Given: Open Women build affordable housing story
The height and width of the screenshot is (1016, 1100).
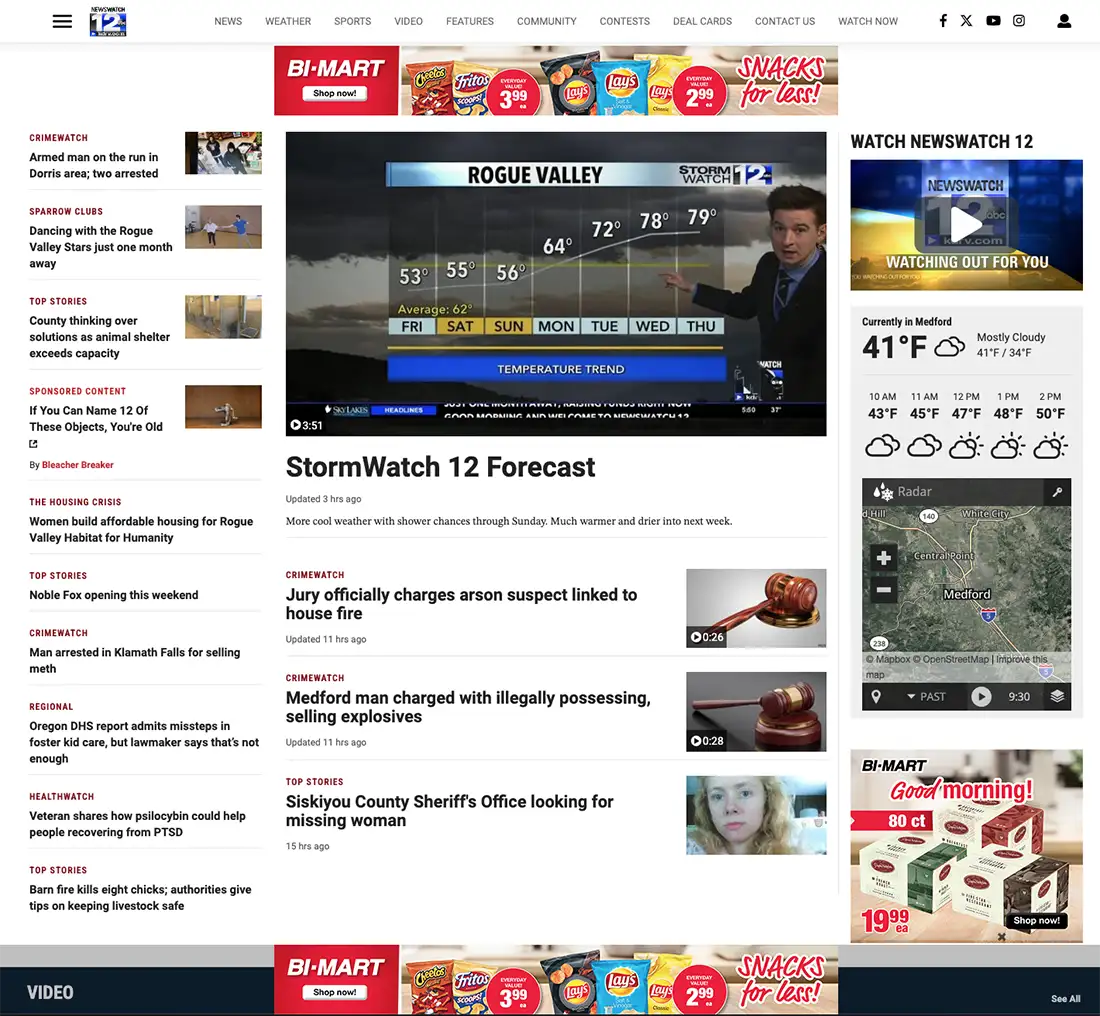Looking at the screenshot, I should 141,529.
